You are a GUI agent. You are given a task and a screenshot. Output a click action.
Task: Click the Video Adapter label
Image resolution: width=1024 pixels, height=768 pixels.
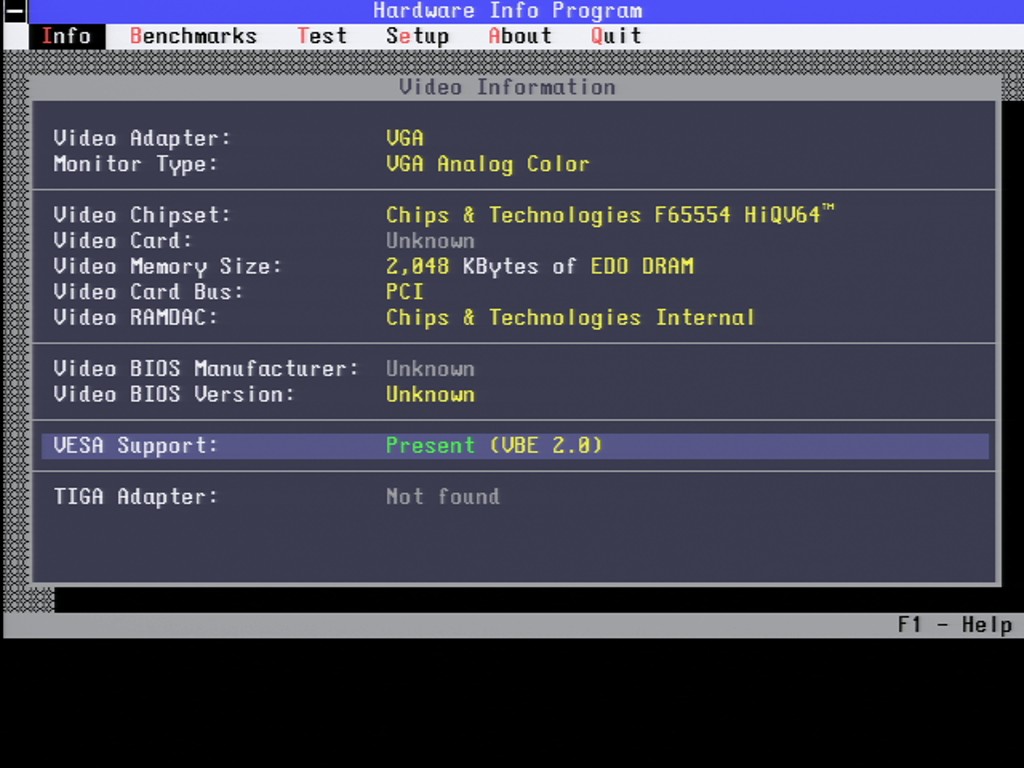click(142, 138)
